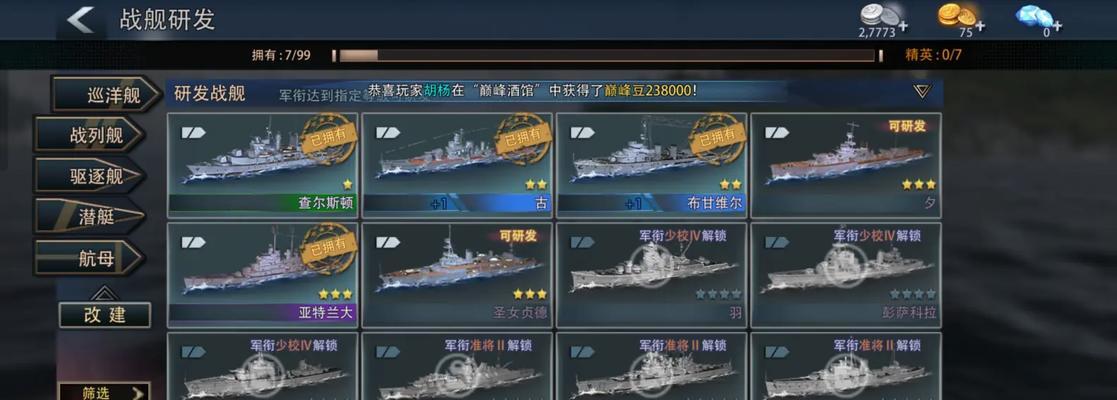Viewport: 1117px width, 400px height.
Task: Add silver coins with the plus icon
Action: point(903,26)
